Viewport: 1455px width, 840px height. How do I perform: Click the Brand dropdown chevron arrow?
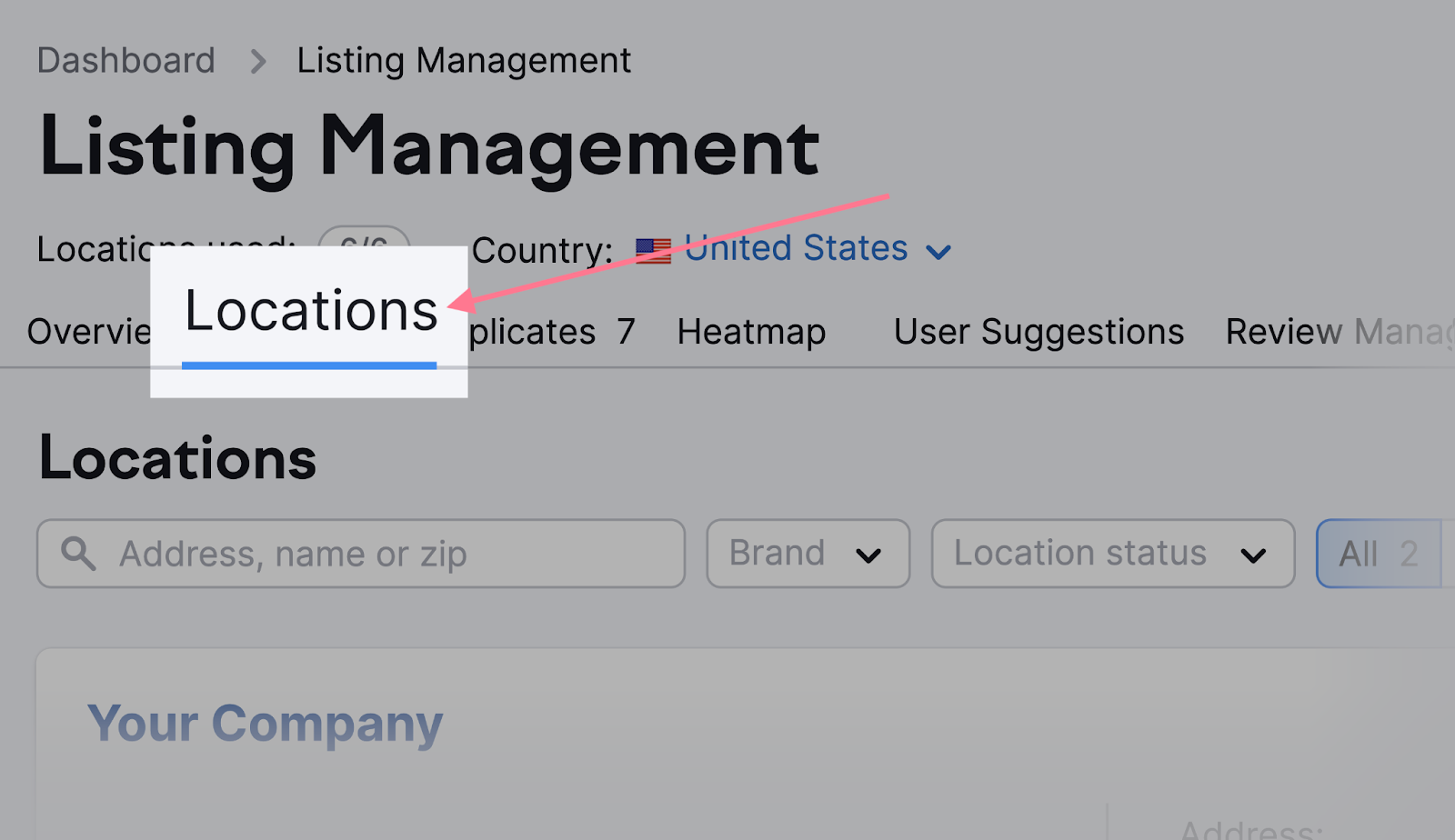pyautogui.click(x=868, y=555)
